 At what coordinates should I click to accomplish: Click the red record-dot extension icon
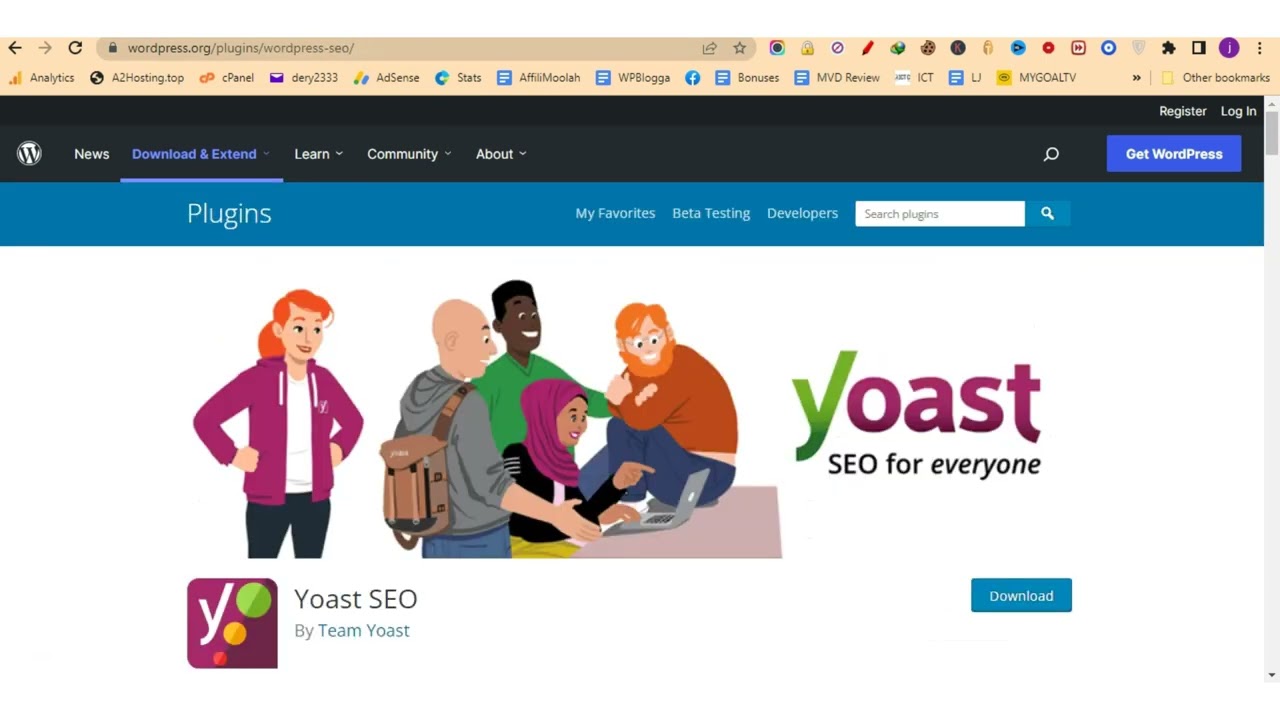click(1048, 48)
